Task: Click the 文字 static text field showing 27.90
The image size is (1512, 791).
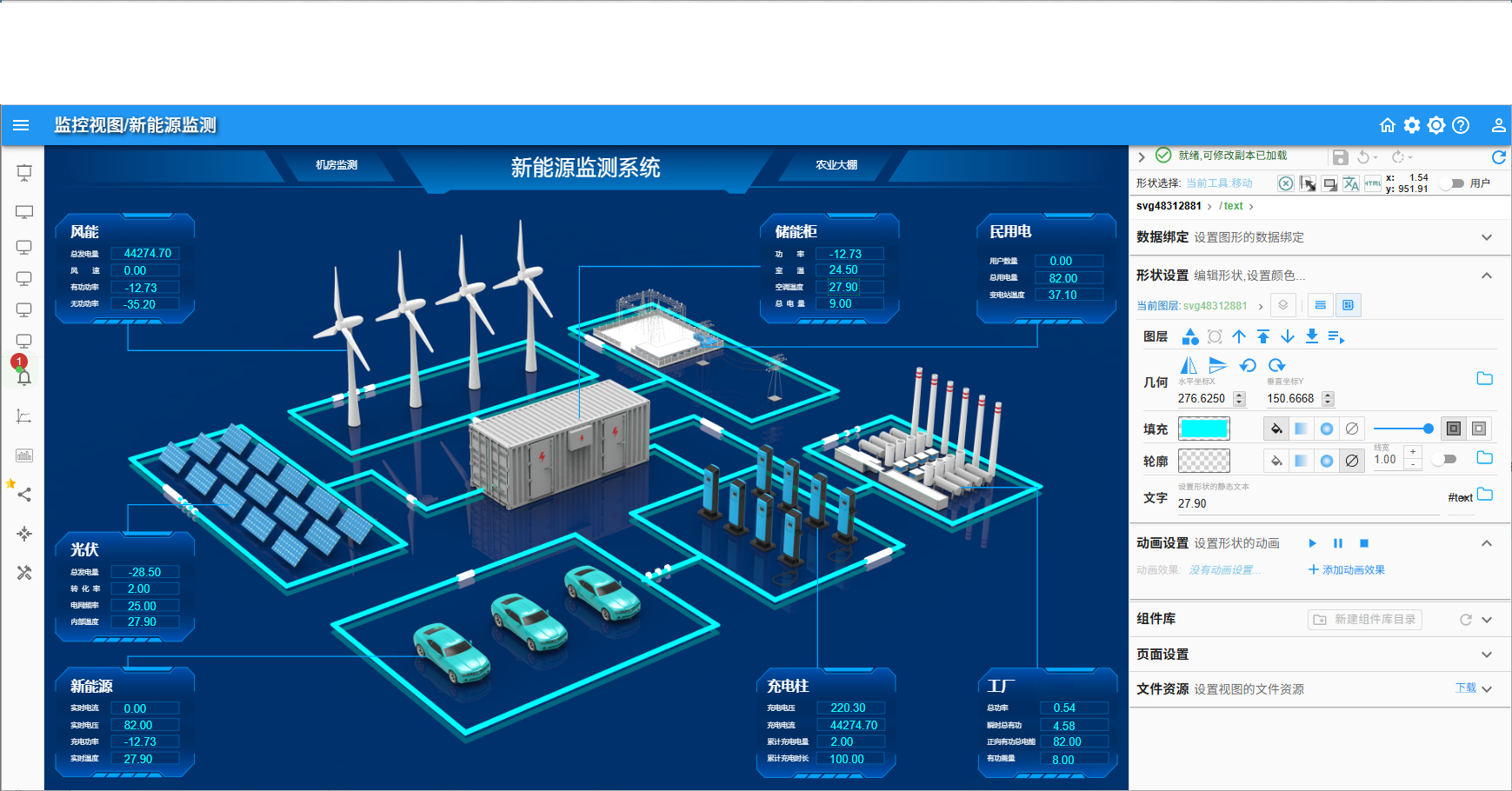Action: click(1304, 503)
